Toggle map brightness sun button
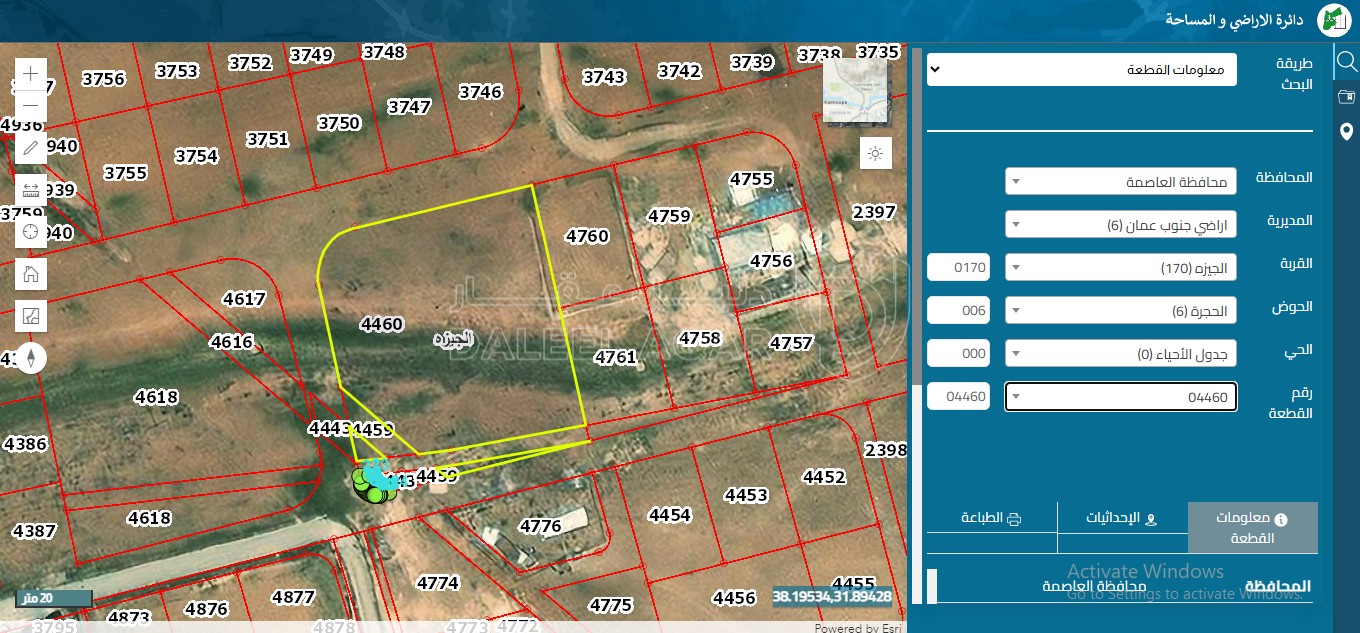Image resolution: width=1360 pixels, height=633 pixels. [875, 154]
